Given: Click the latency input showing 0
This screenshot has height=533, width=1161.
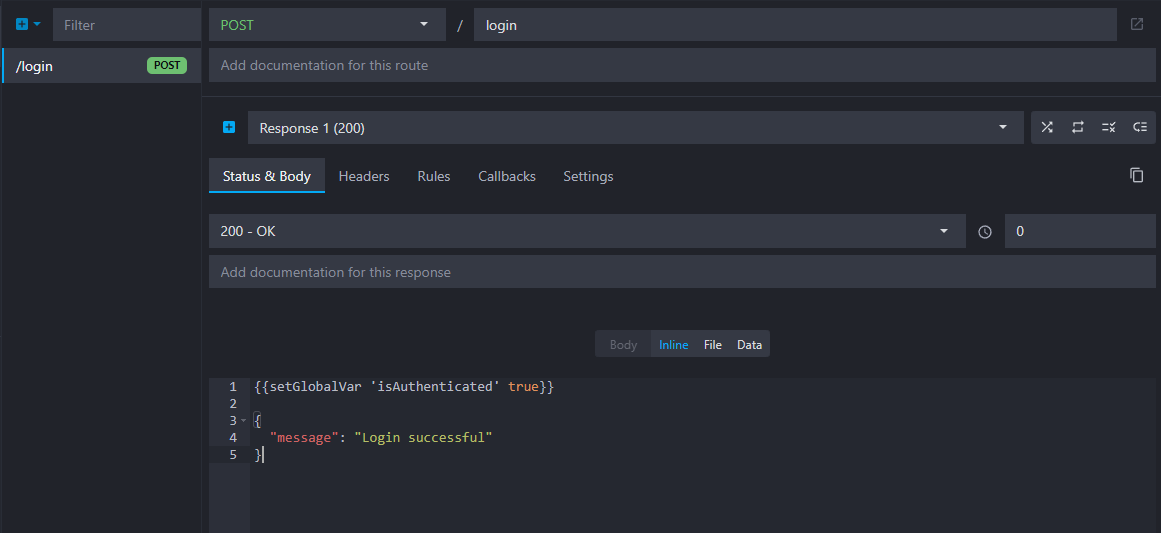Looking at the screenshot, I should [x=1079, y=231].
